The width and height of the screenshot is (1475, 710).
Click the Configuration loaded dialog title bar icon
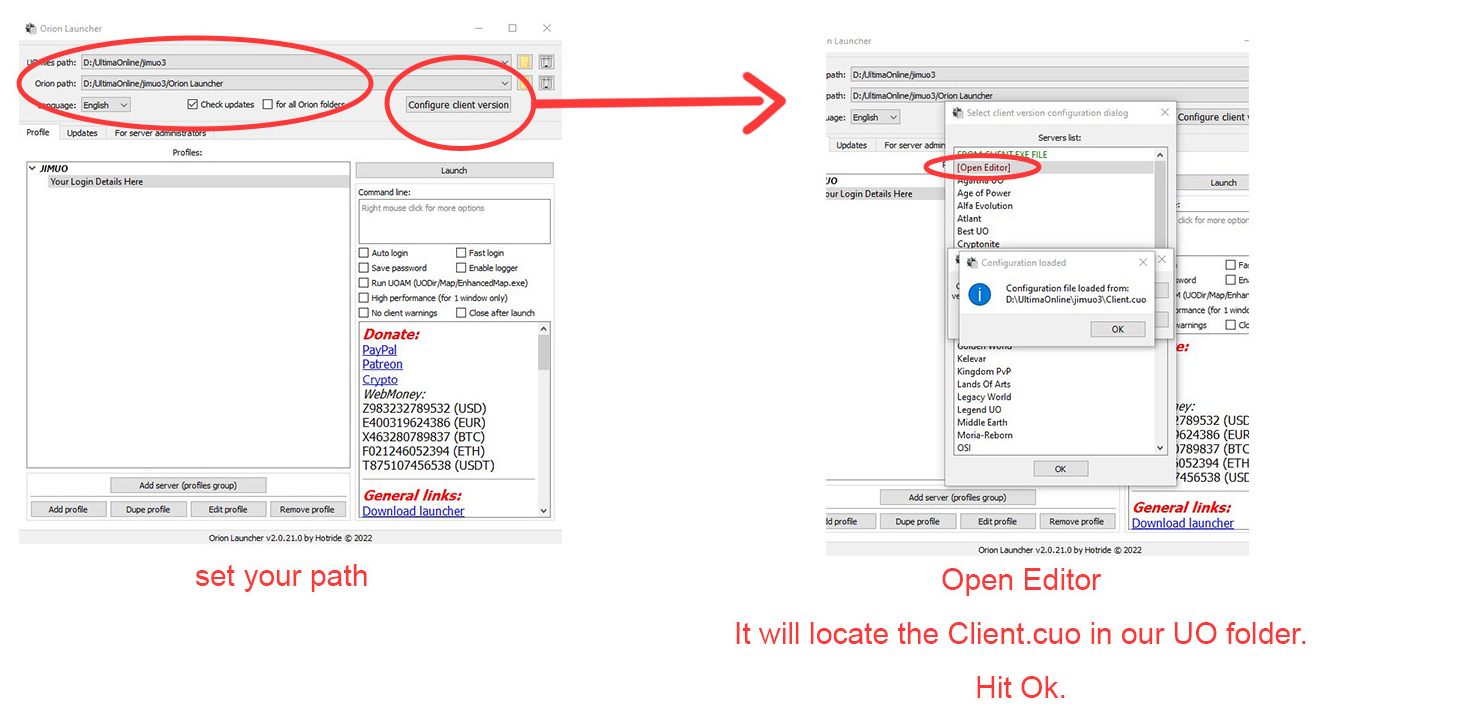click(x=972, y=263)
